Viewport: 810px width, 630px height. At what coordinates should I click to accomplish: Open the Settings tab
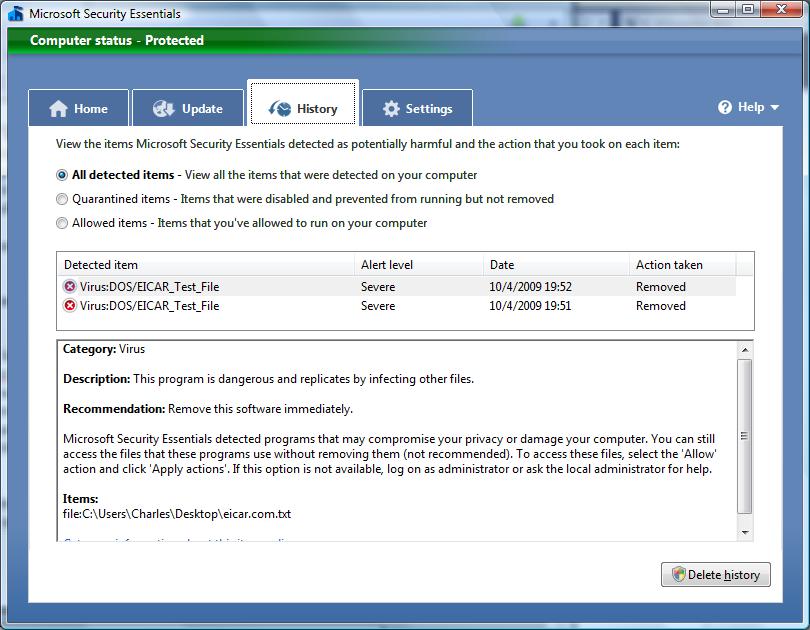point(417,108)
